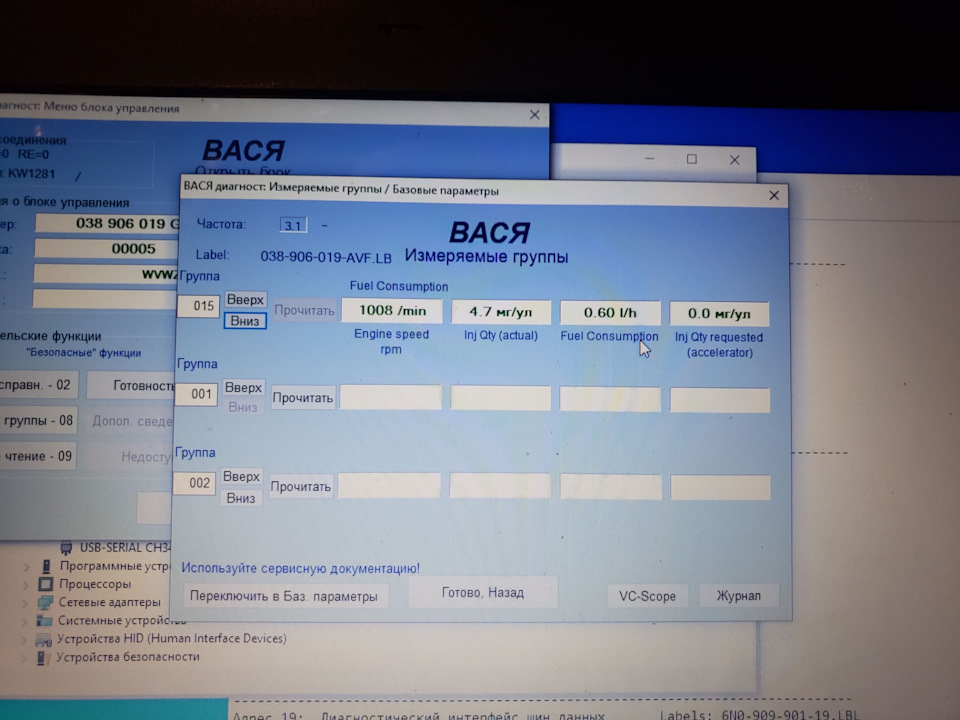Click the Inj Qty actual value 4.7 мг/ул
960x720 pixels.
pyautogui.click(x=501, y=312)
